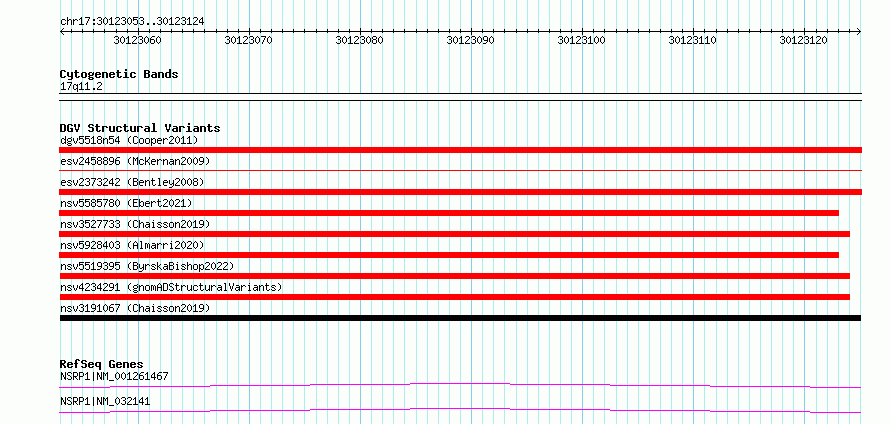
Task: Click the esv2458896 (McKernan2009) label
Action: (x=135, y=161)
